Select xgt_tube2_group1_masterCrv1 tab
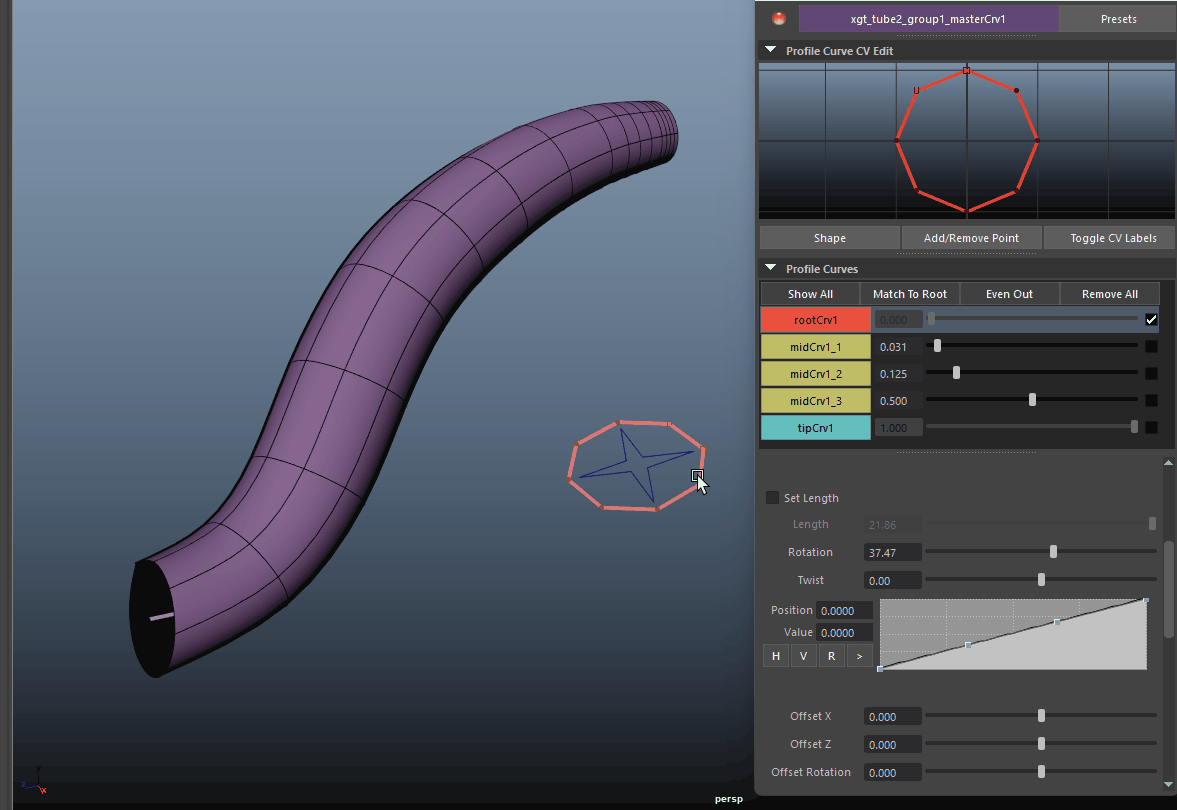 [927, 19]
